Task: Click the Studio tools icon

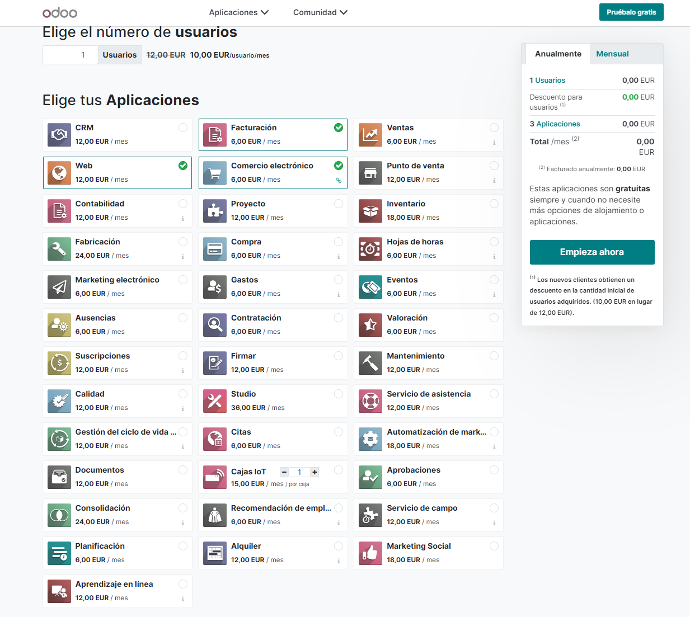Action: [215, 401]
